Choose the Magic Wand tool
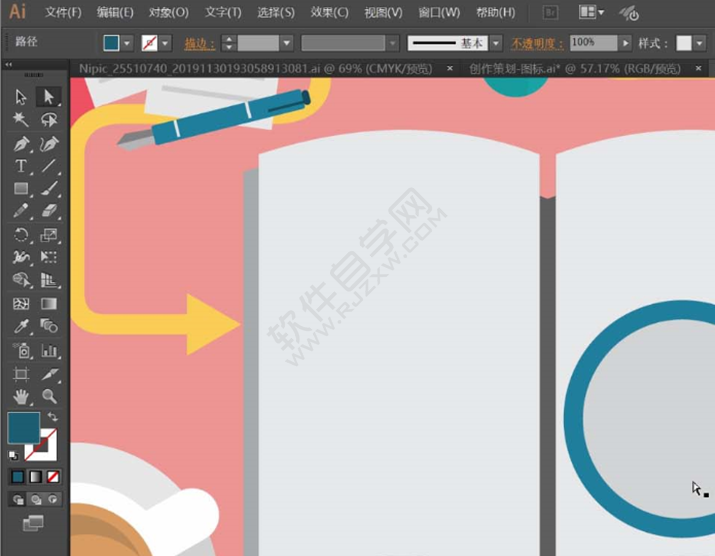The height and width of the screenshot is (556, 715). (21, 120)
